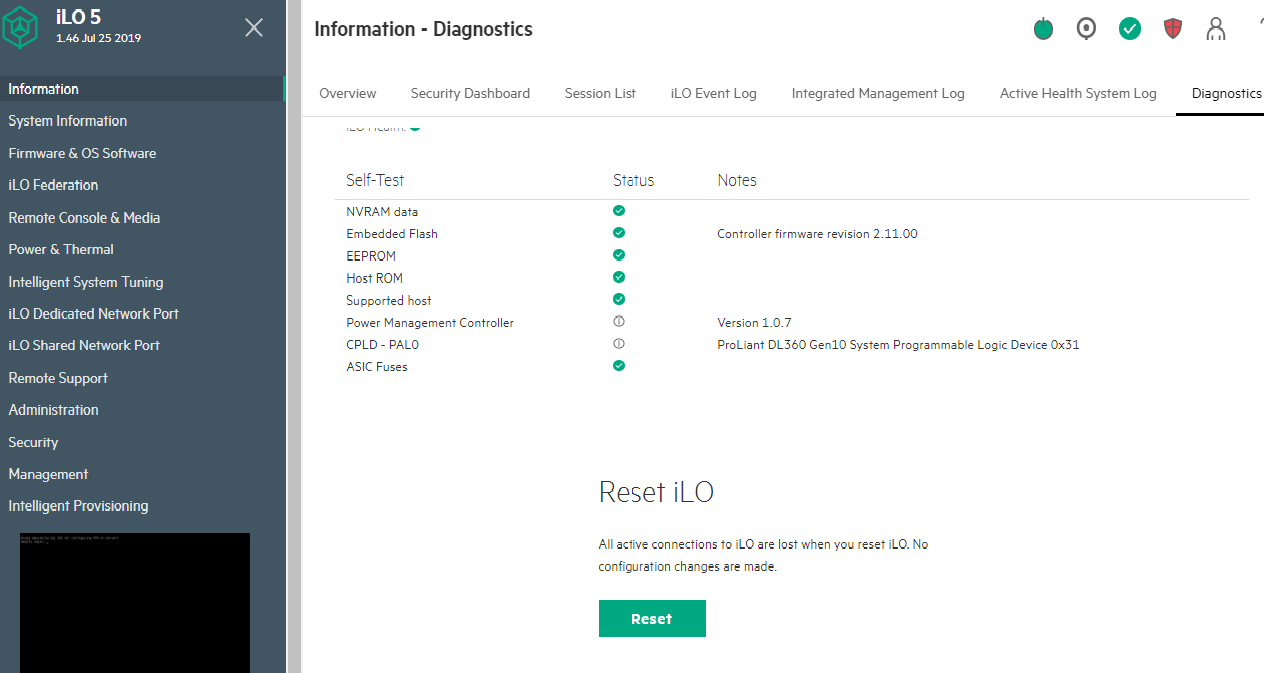This screenshot has height=673, width=1264.
Task: Select the Diagnostics tab
Action: [1227, 93]
